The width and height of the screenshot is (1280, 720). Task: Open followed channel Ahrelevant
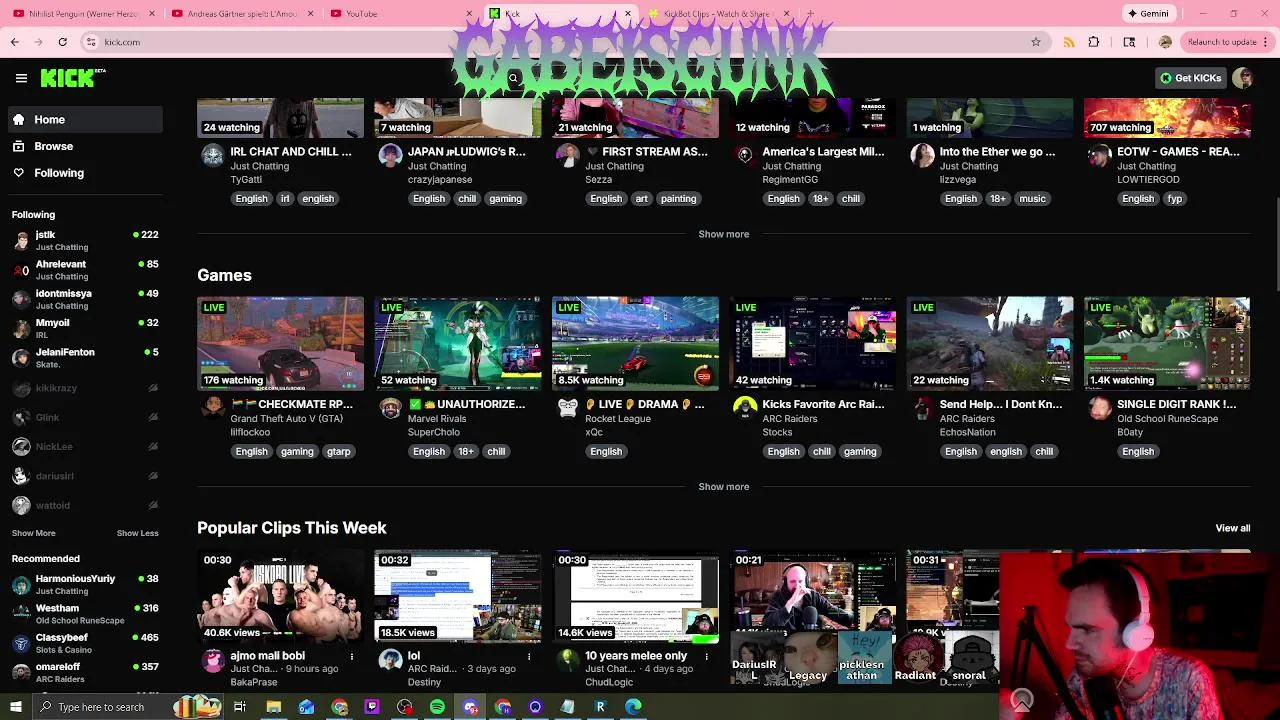tap(85, 269)
